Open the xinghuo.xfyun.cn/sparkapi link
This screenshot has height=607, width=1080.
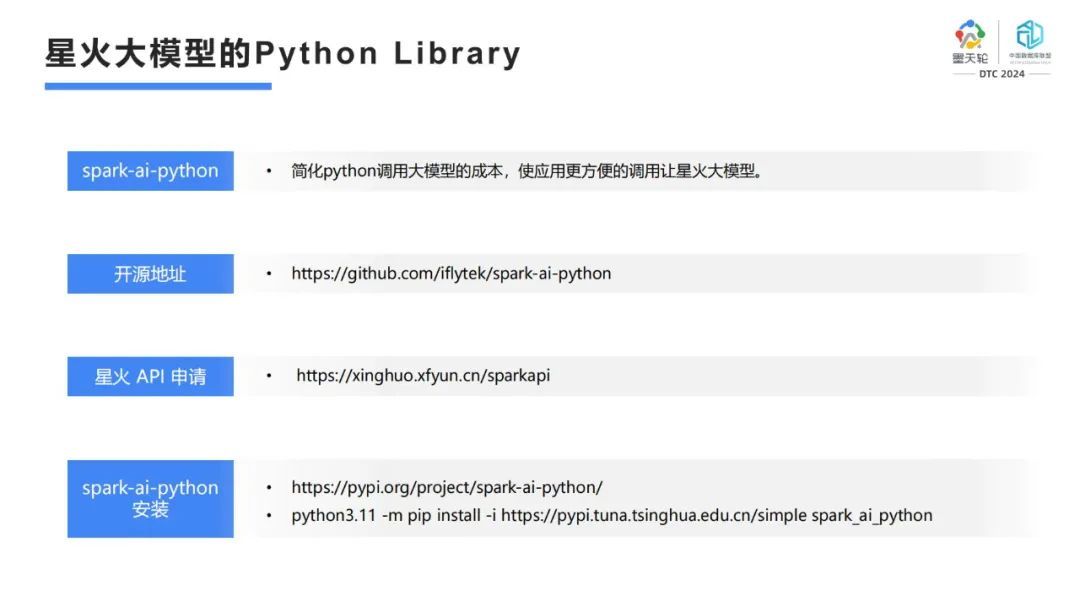coord(423,375)
